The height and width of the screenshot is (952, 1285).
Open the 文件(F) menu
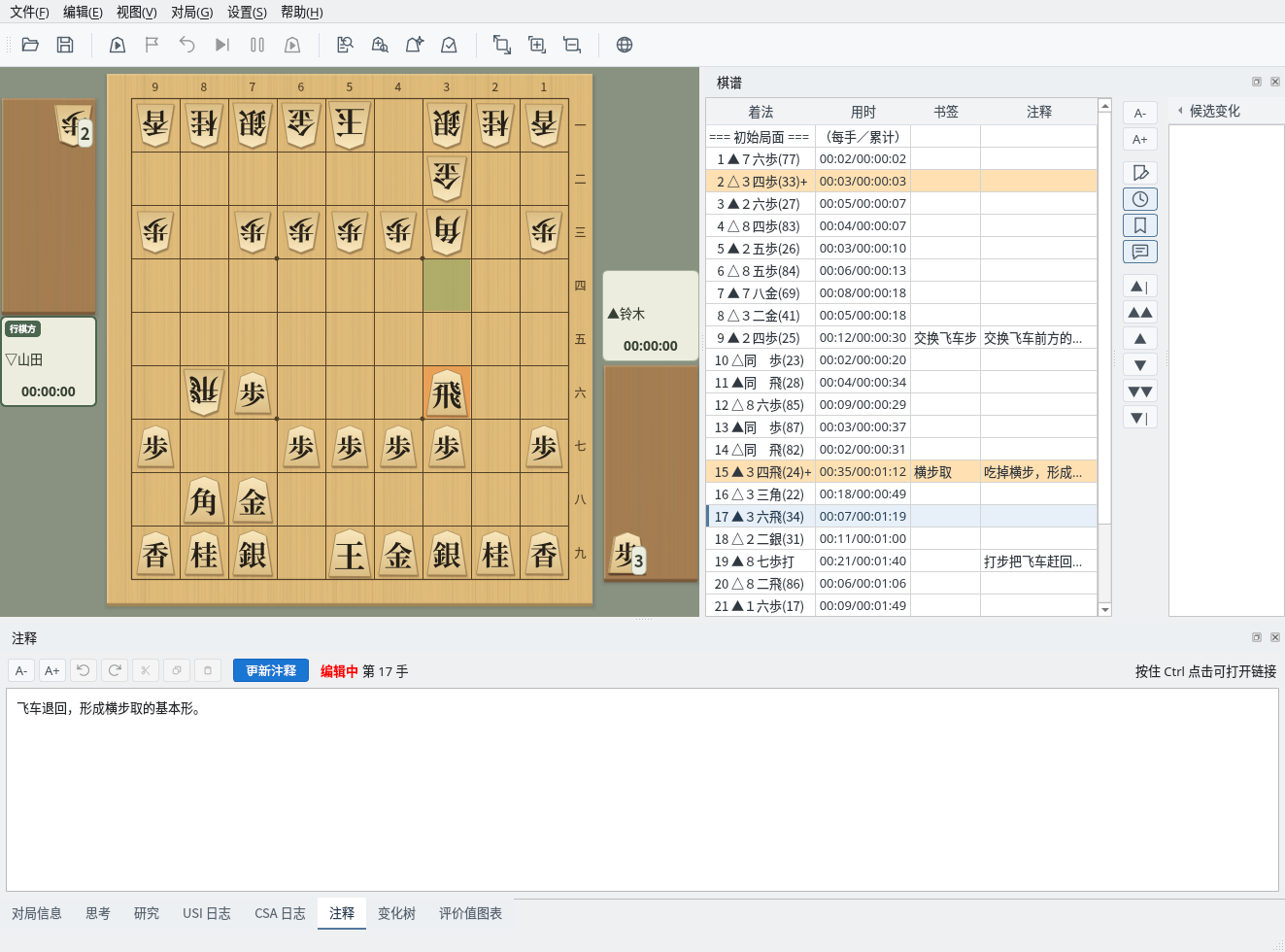pyautogui.click(x=29, y=12)
